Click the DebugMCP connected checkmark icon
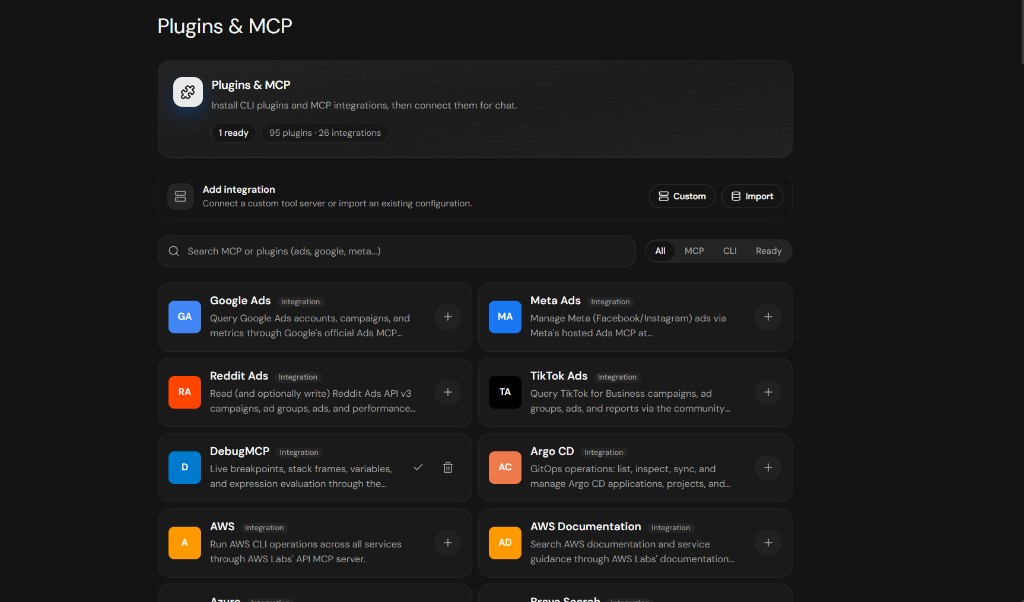Screen dimensions: 1024x602 [418, 467]
